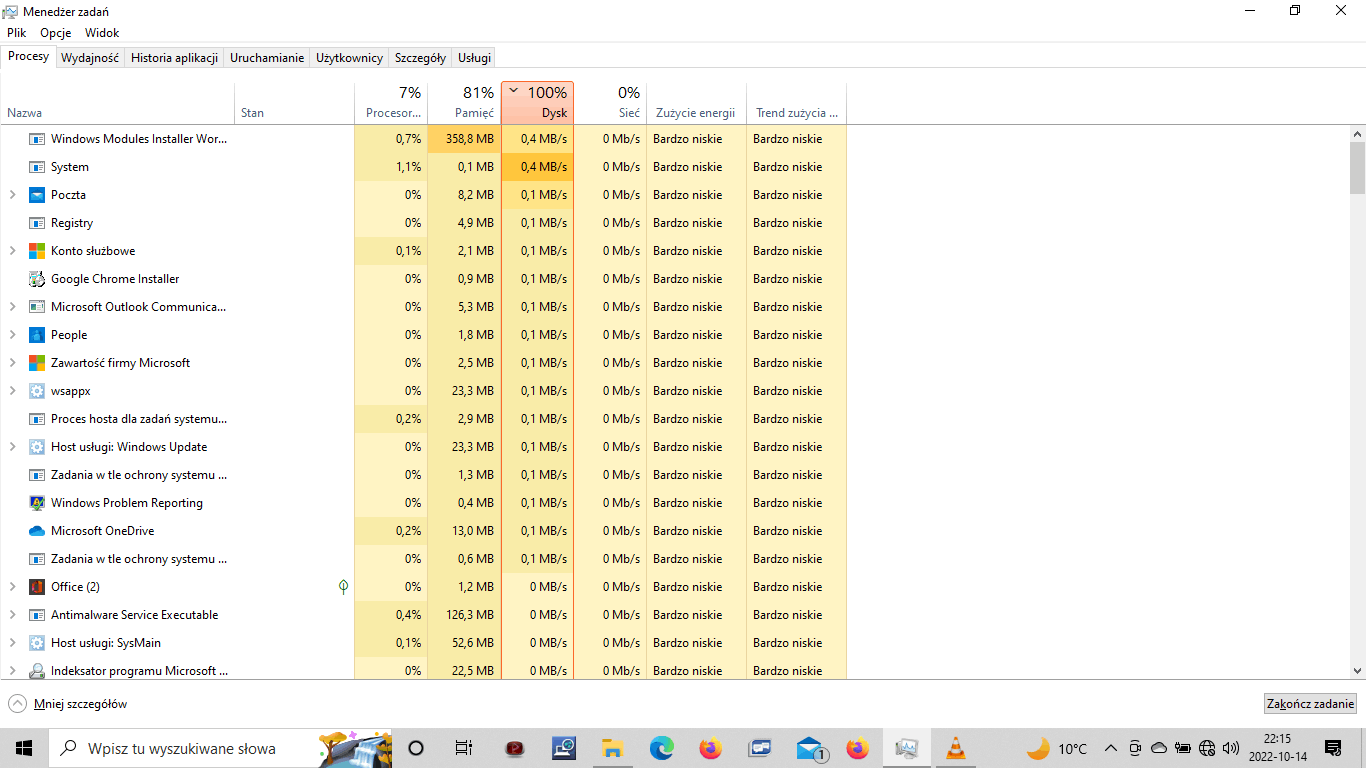Open Task View from the taskbar

[x=463, y=748]
